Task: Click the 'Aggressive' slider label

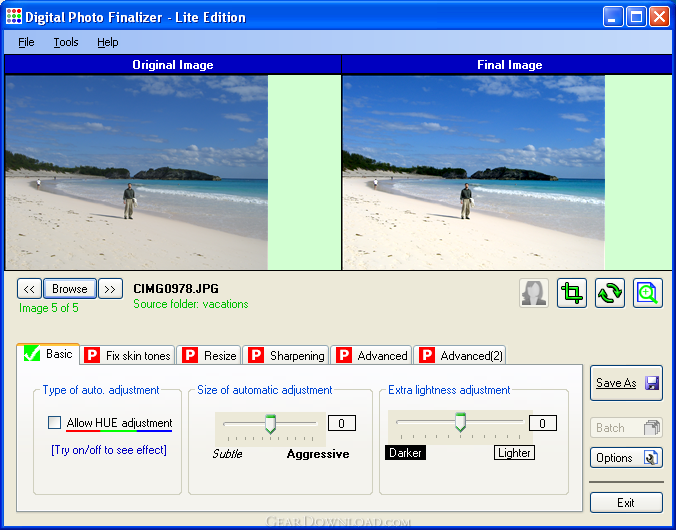Action: (x=318, y=454)
